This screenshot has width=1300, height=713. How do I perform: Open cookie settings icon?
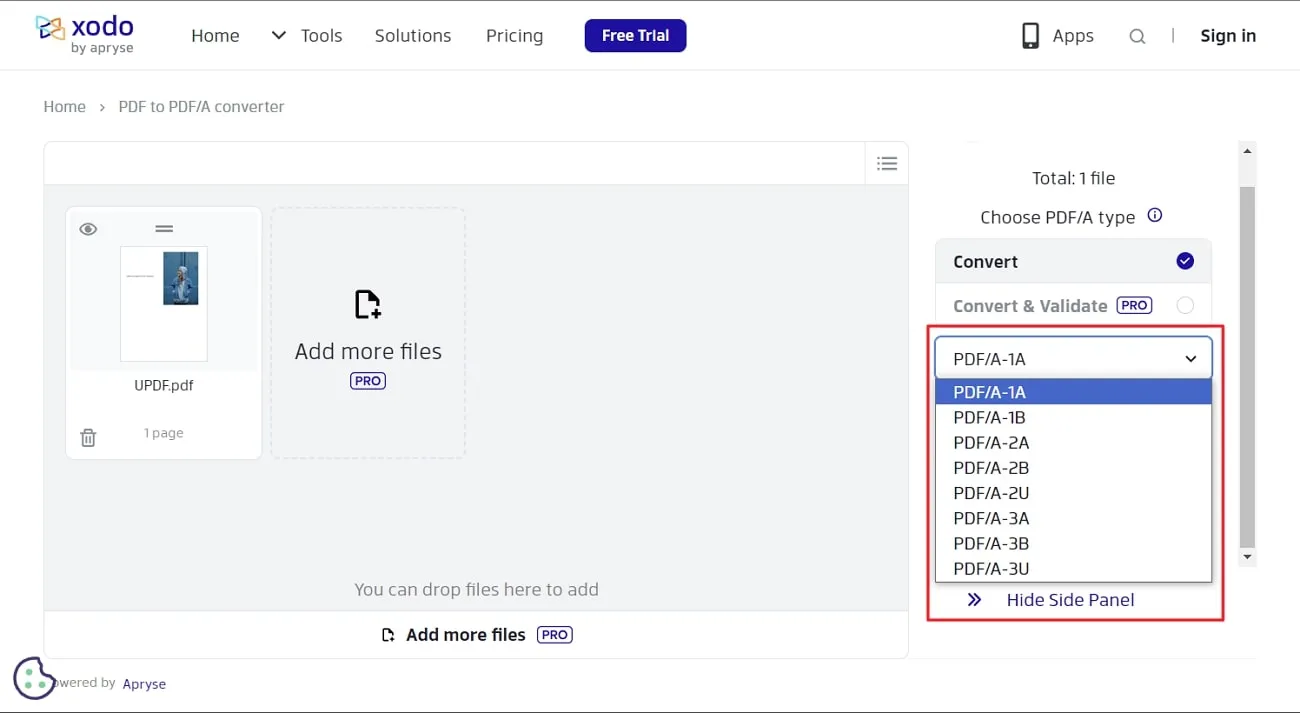(34, 678)
